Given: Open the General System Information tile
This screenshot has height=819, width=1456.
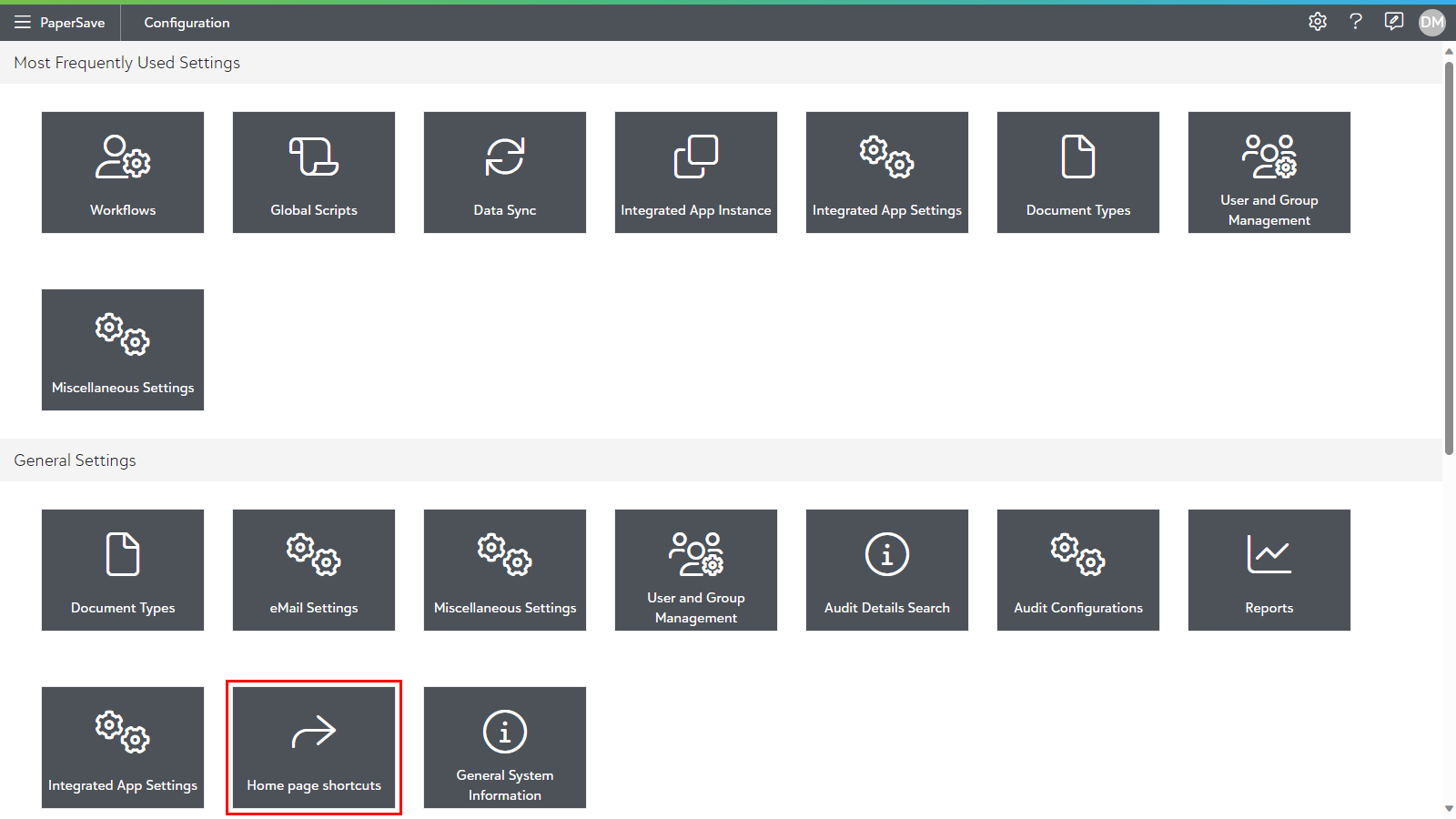Looking at the screenshot, I should point(505,747).
